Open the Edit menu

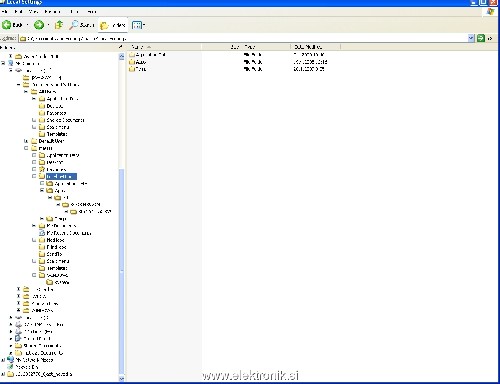click(19, 12)
